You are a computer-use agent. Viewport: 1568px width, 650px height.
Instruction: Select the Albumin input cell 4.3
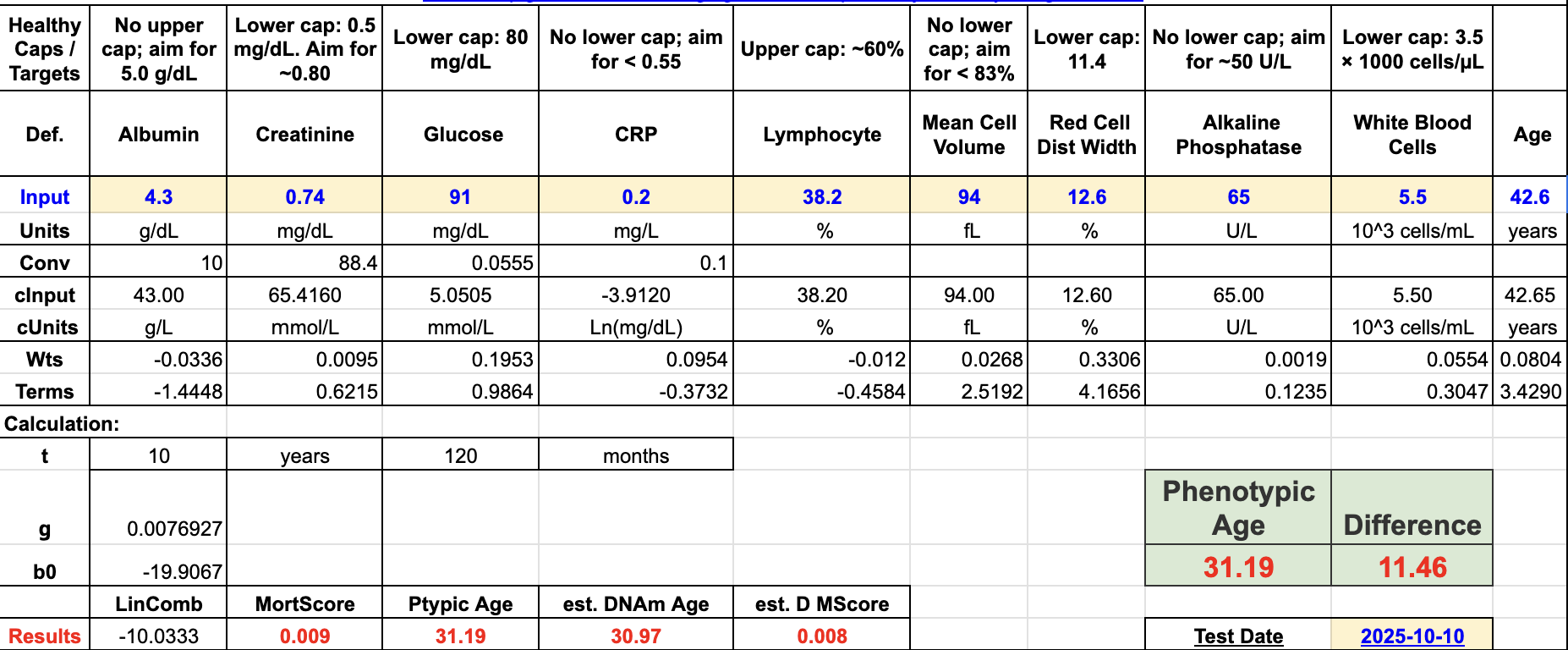tap(158, 196)
